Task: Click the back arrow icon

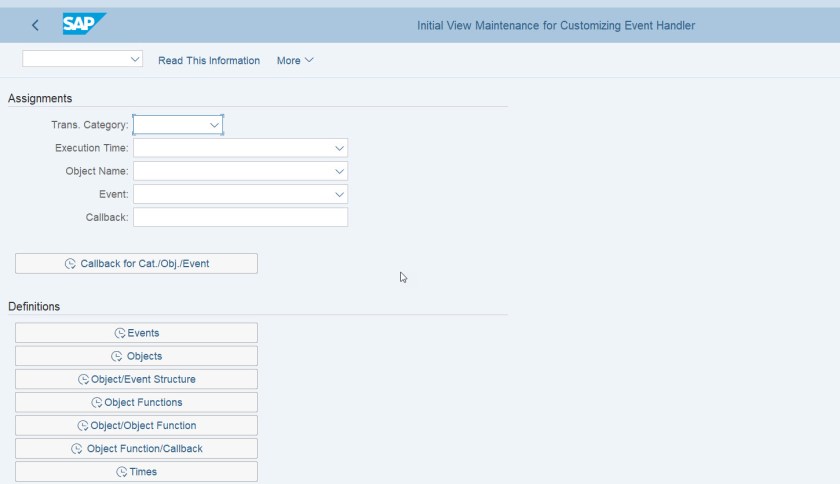Action: (36, 25)
